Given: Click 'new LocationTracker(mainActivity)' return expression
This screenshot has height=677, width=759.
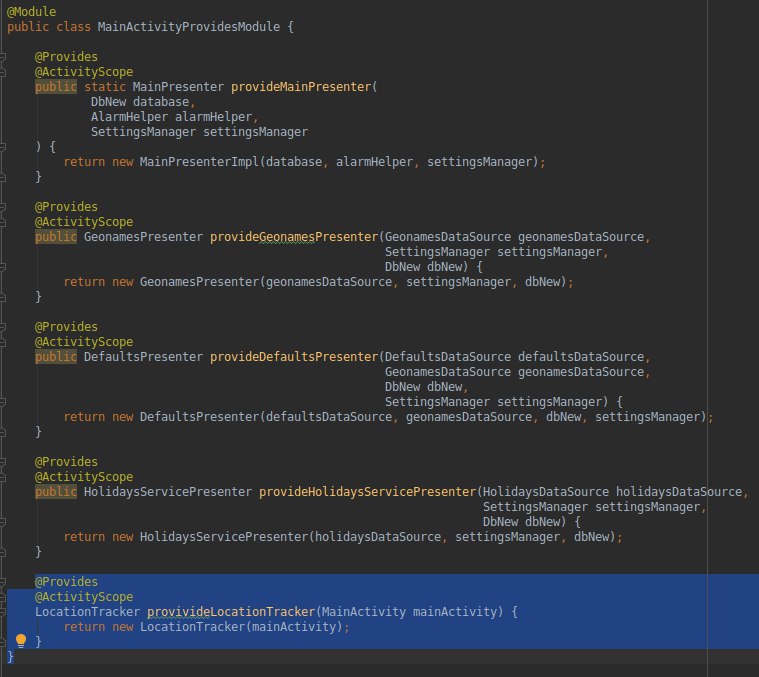Looking at the screenshot, I should 228,627.
